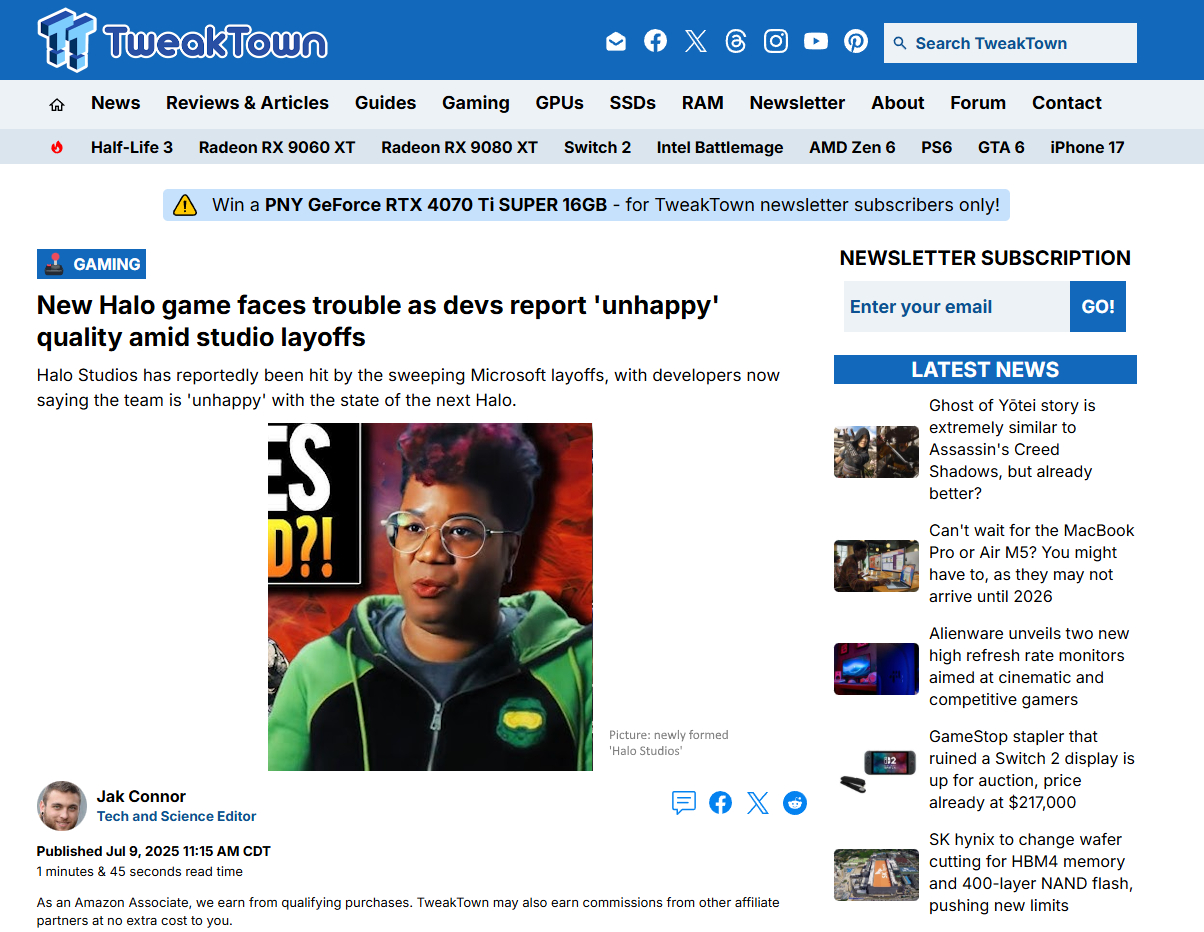Open the MacBook Pro or Air M5 headline

tap(1032, 563)
